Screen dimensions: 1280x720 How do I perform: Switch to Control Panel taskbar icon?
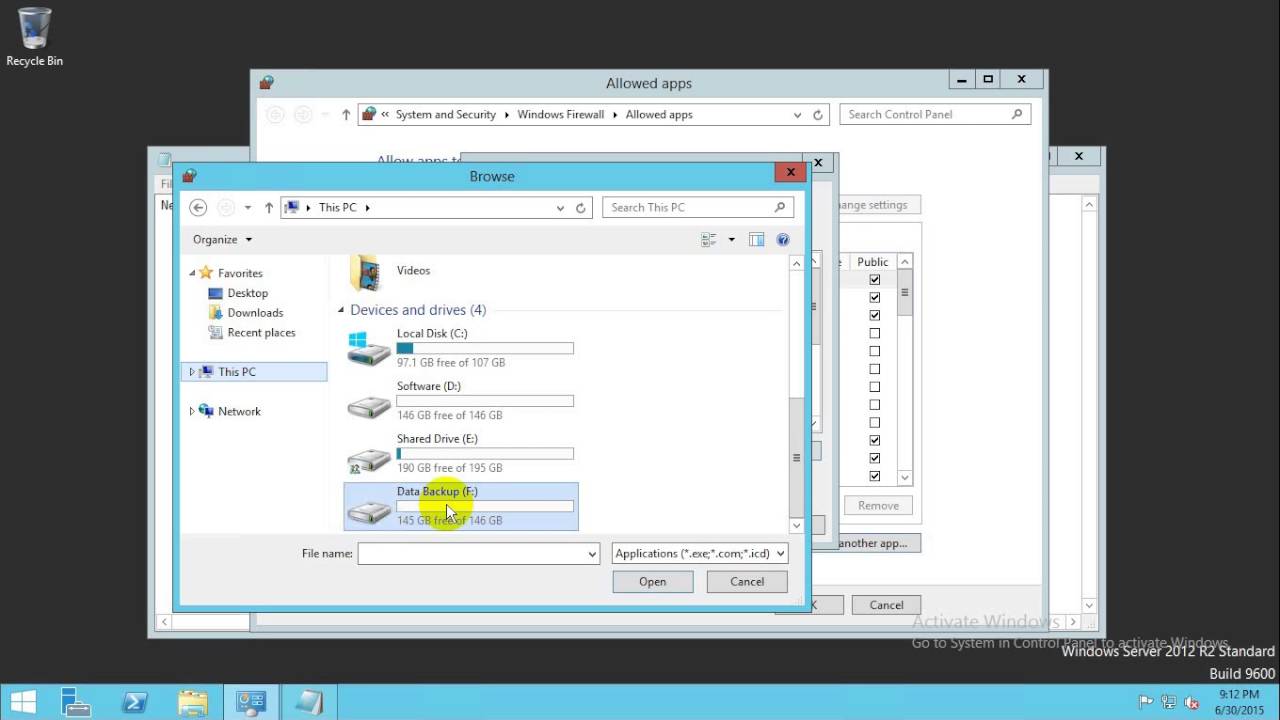(x=250, y=702)
